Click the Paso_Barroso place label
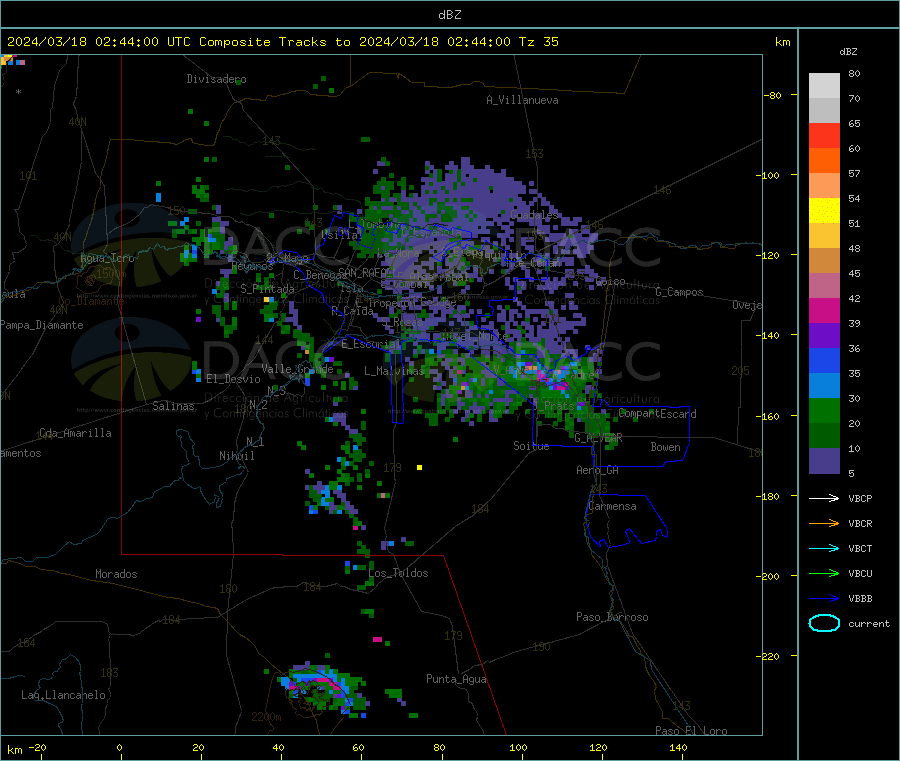The image size is (900, 761). click(612, 617)
